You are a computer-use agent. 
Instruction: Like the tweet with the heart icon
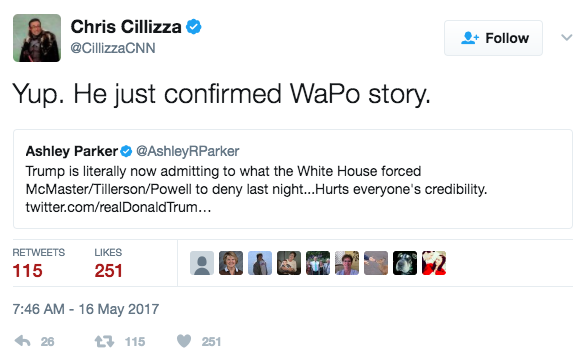(x=184, y=341)
